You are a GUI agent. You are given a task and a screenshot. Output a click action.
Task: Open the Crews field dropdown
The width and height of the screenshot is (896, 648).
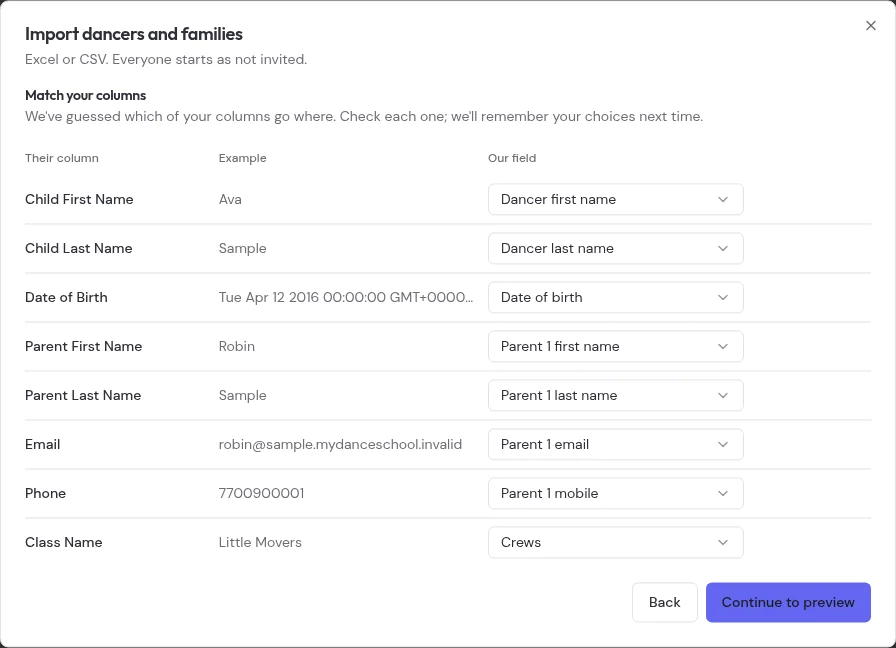coord(615,542)
